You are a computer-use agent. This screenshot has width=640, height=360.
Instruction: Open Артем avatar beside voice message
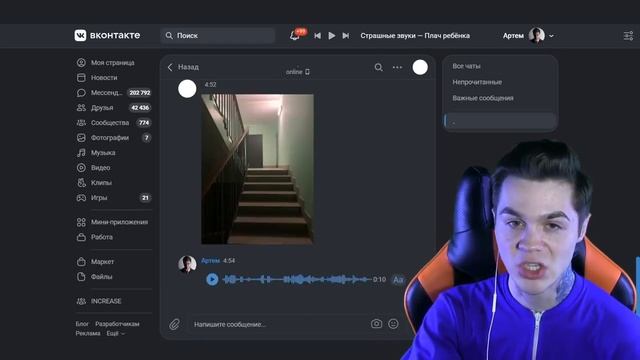click(187, 264)
